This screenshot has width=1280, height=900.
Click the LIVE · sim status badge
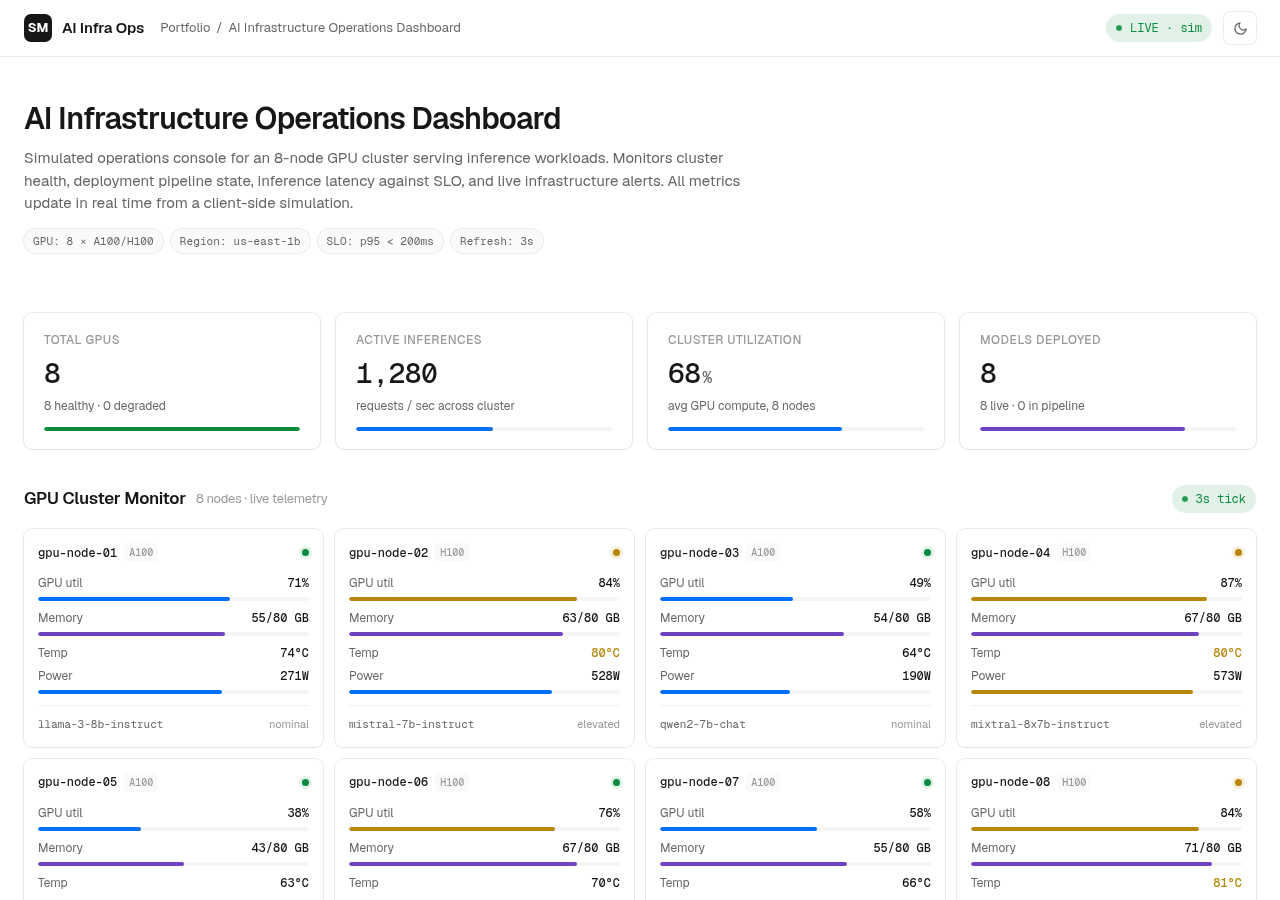(1158, 28)
